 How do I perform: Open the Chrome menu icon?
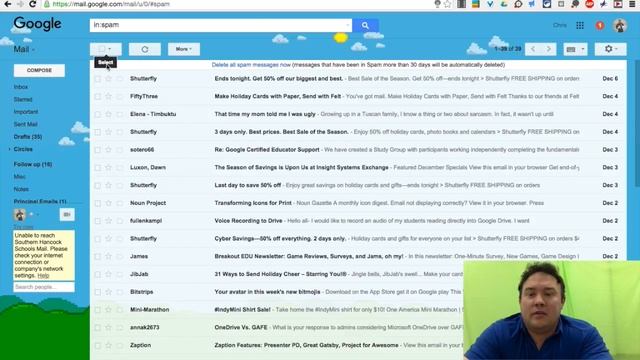(632, 4)
